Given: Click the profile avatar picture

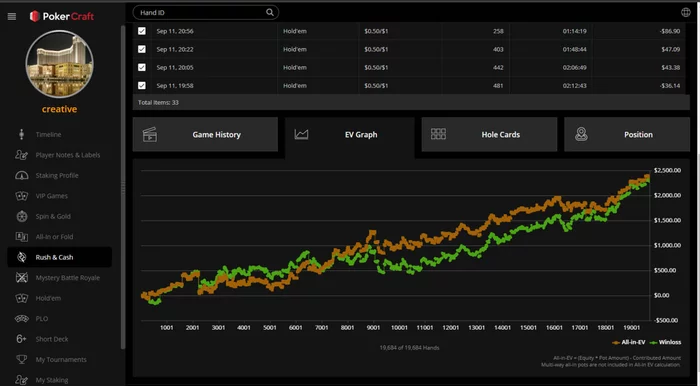Looking at the screenshot, I should [x=59, y=64].
